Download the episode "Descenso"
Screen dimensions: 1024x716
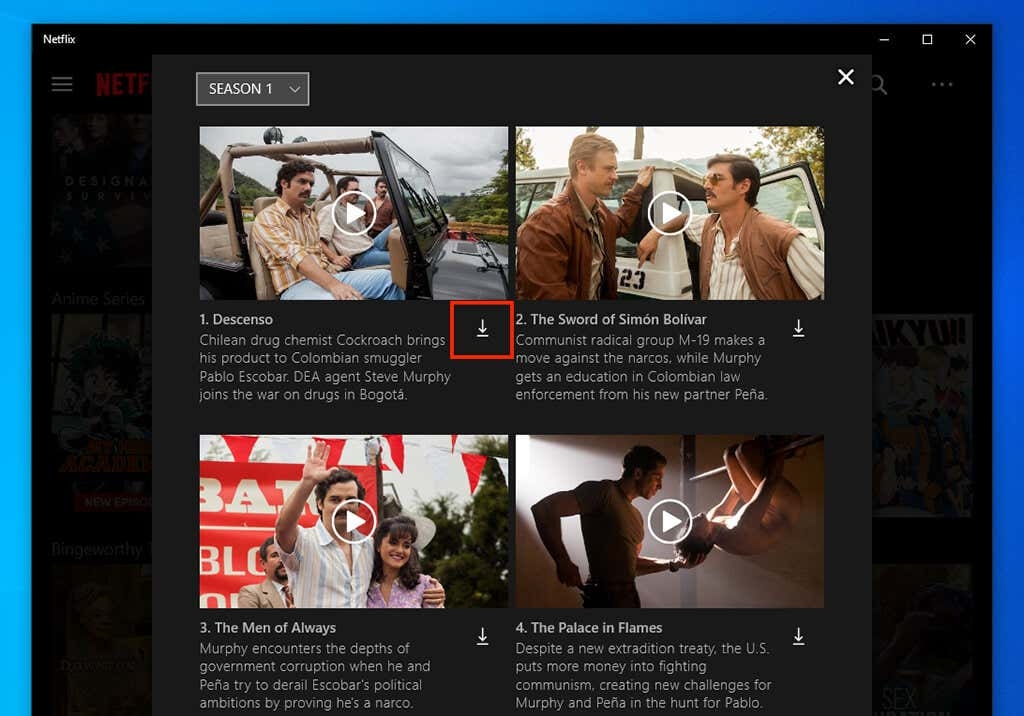pyautogui.click(x=482, y=330)
